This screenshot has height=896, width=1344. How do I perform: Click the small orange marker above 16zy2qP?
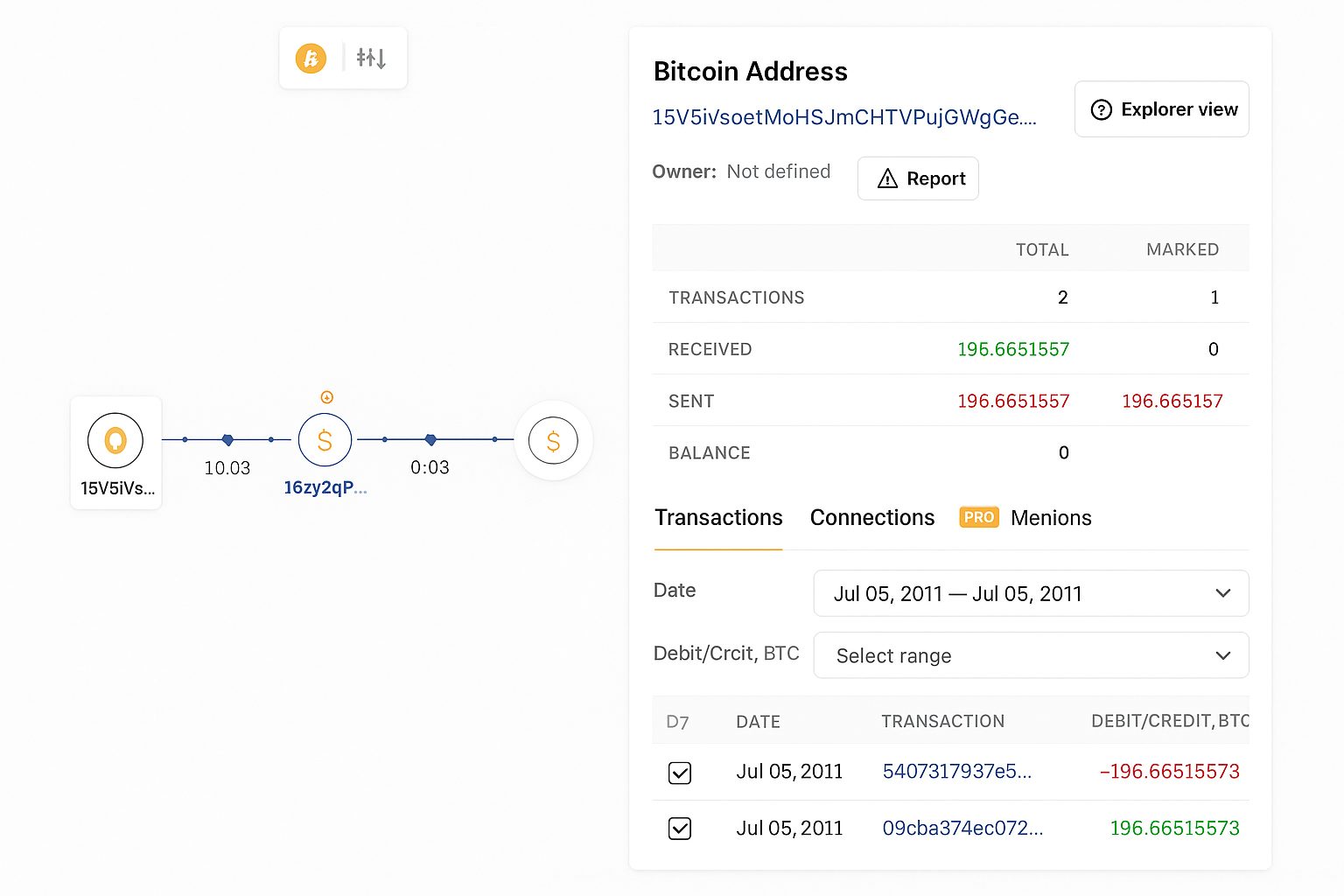[326, 397]
